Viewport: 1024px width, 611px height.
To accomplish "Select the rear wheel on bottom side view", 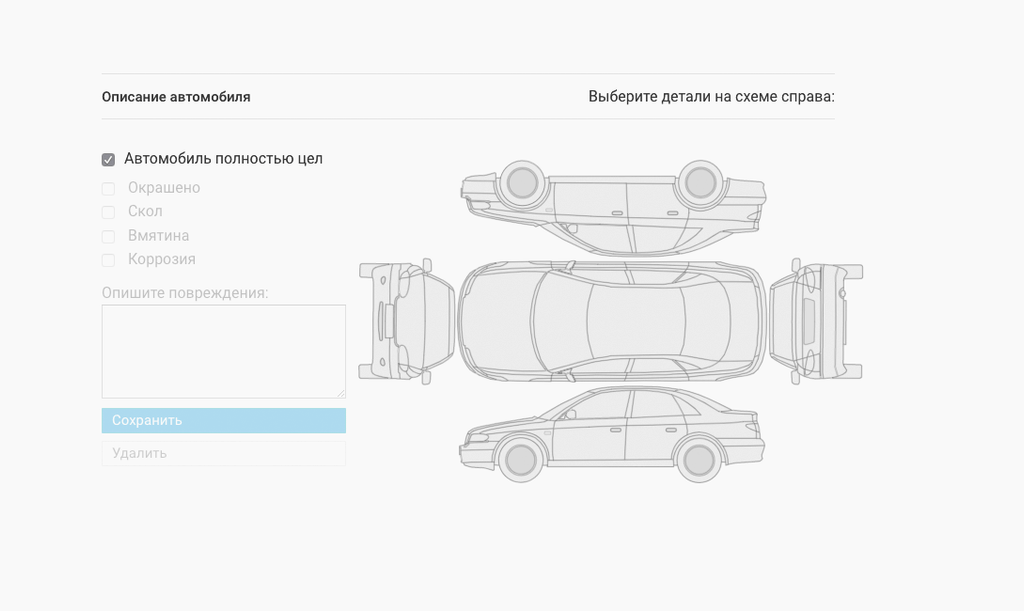I will [x=699, y=460].
